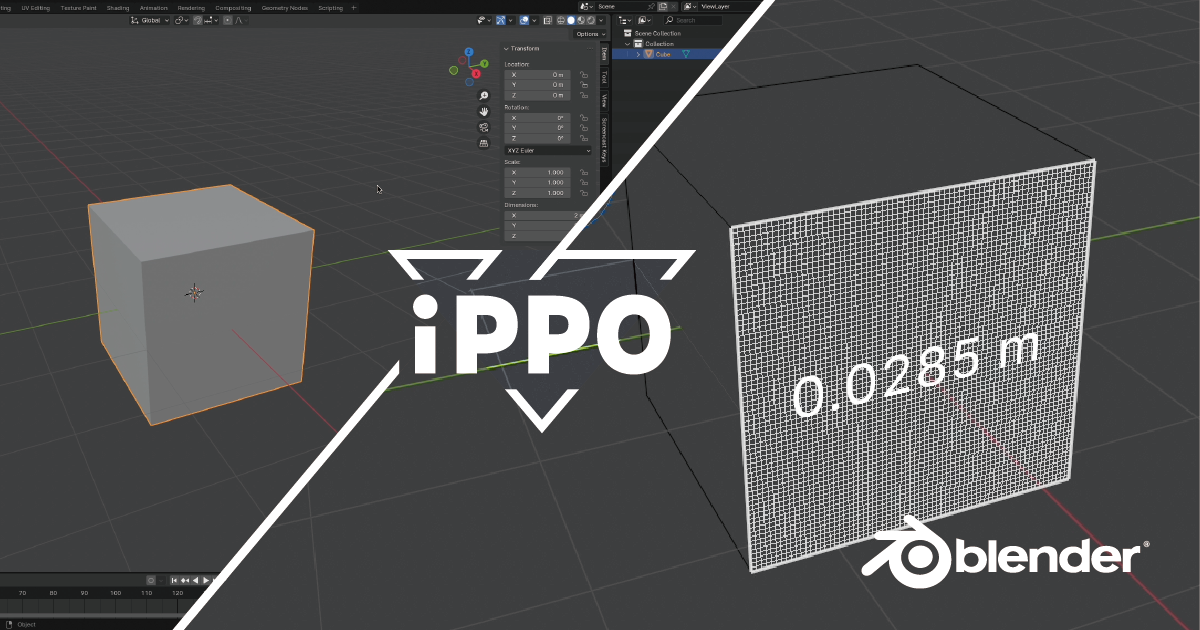Click the Cube object icon in the outliner

tap(648, 54)
